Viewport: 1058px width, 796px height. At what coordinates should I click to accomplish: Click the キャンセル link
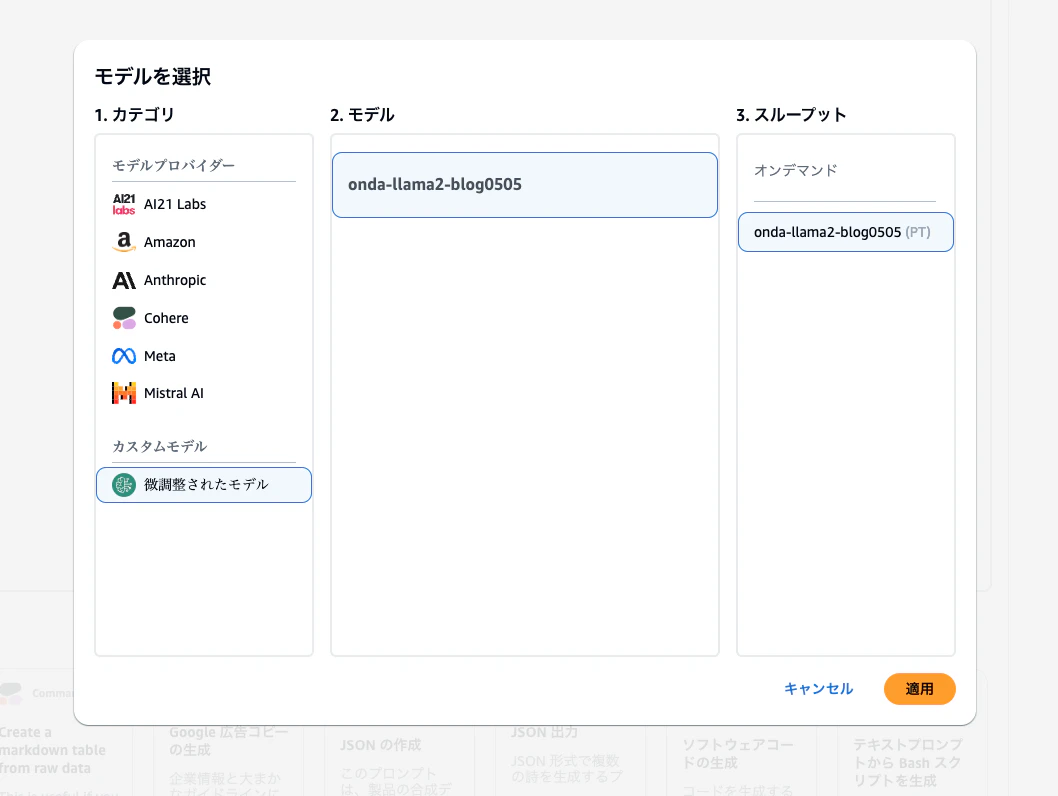tap(818, 689)
